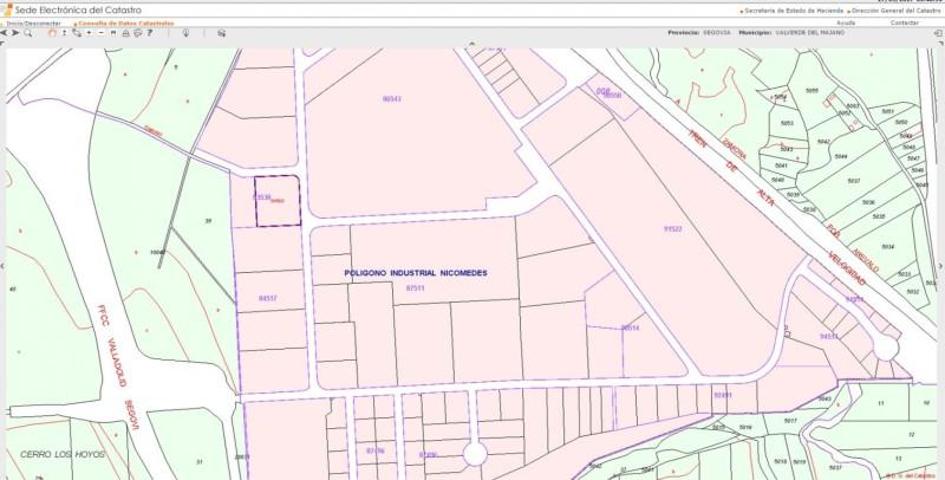Click the printer icon to print map
Image resolution: width=945 pixels, height=480 pixels.
pos(125,33)
